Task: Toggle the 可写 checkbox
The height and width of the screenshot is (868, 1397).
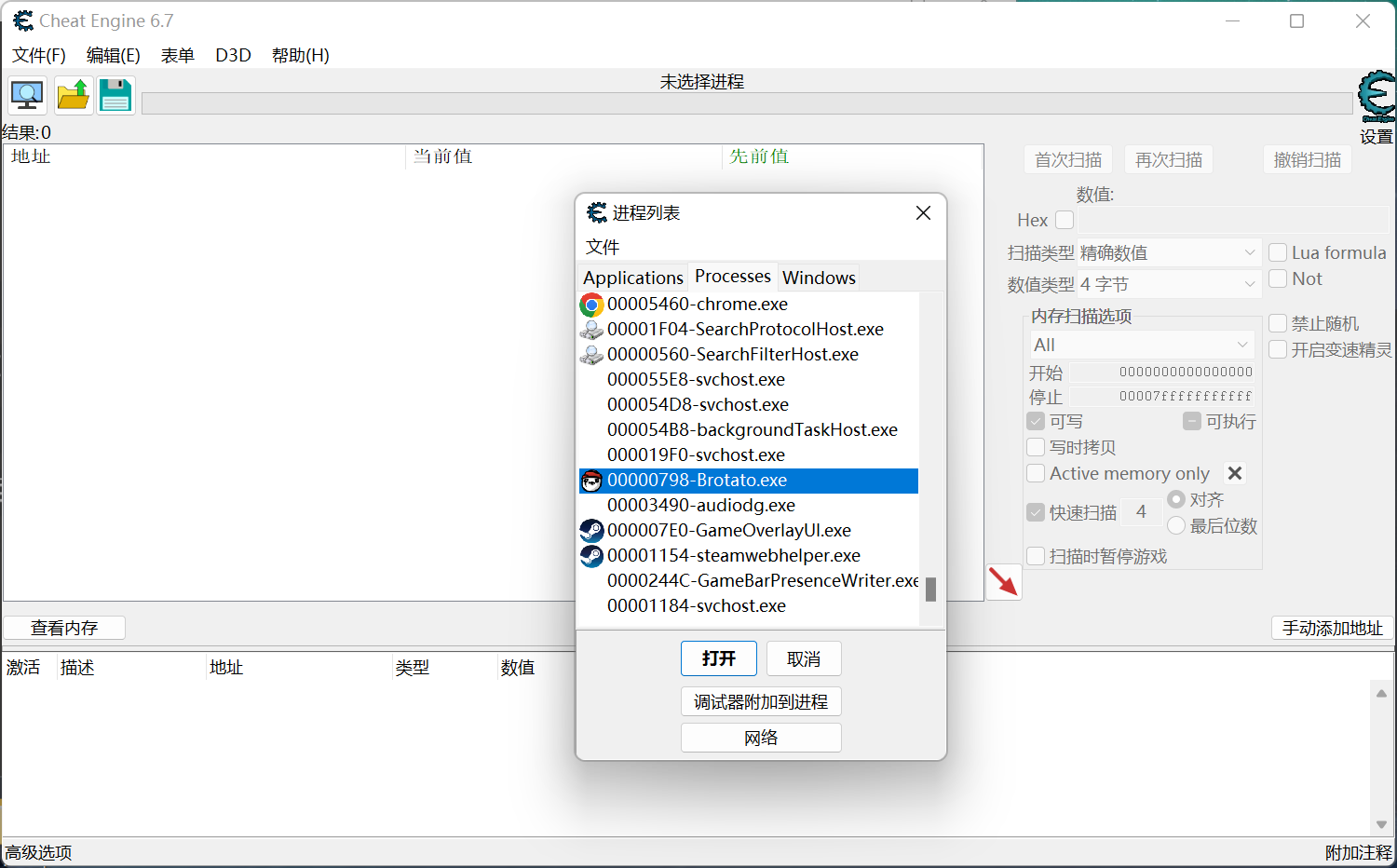Action: [1036, 421]
